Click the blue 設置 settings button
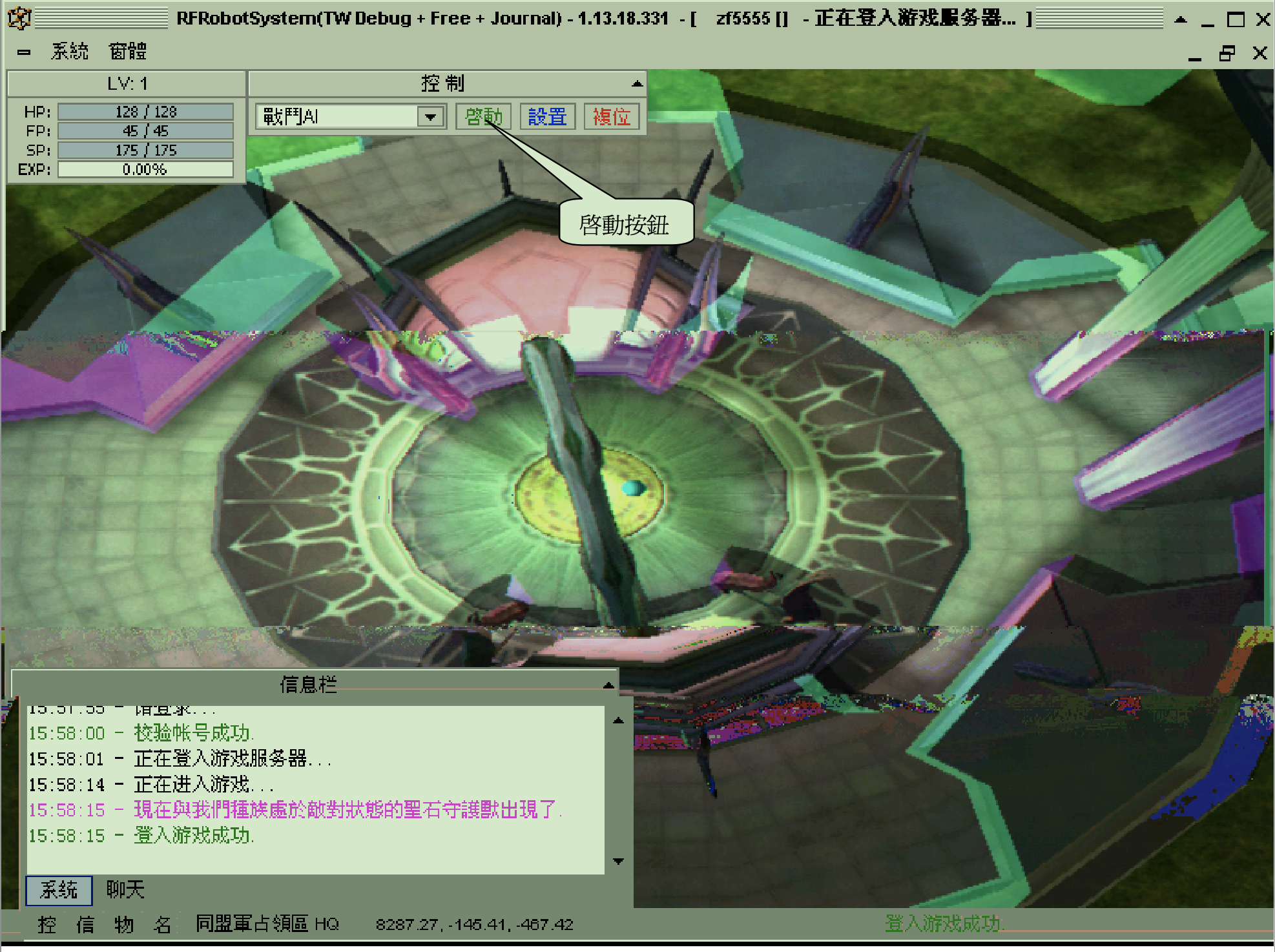This screenshot has height=952, width=1275. [x=547, y=117]
